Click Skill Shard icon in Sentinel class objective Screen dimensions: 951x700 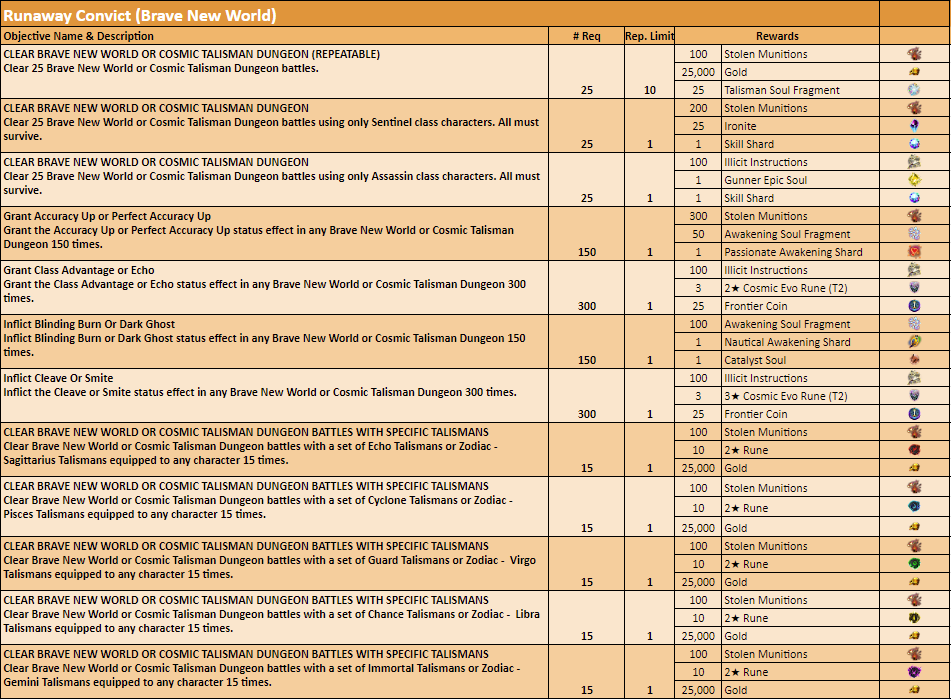pyautogui.click(x=914, y=144)
